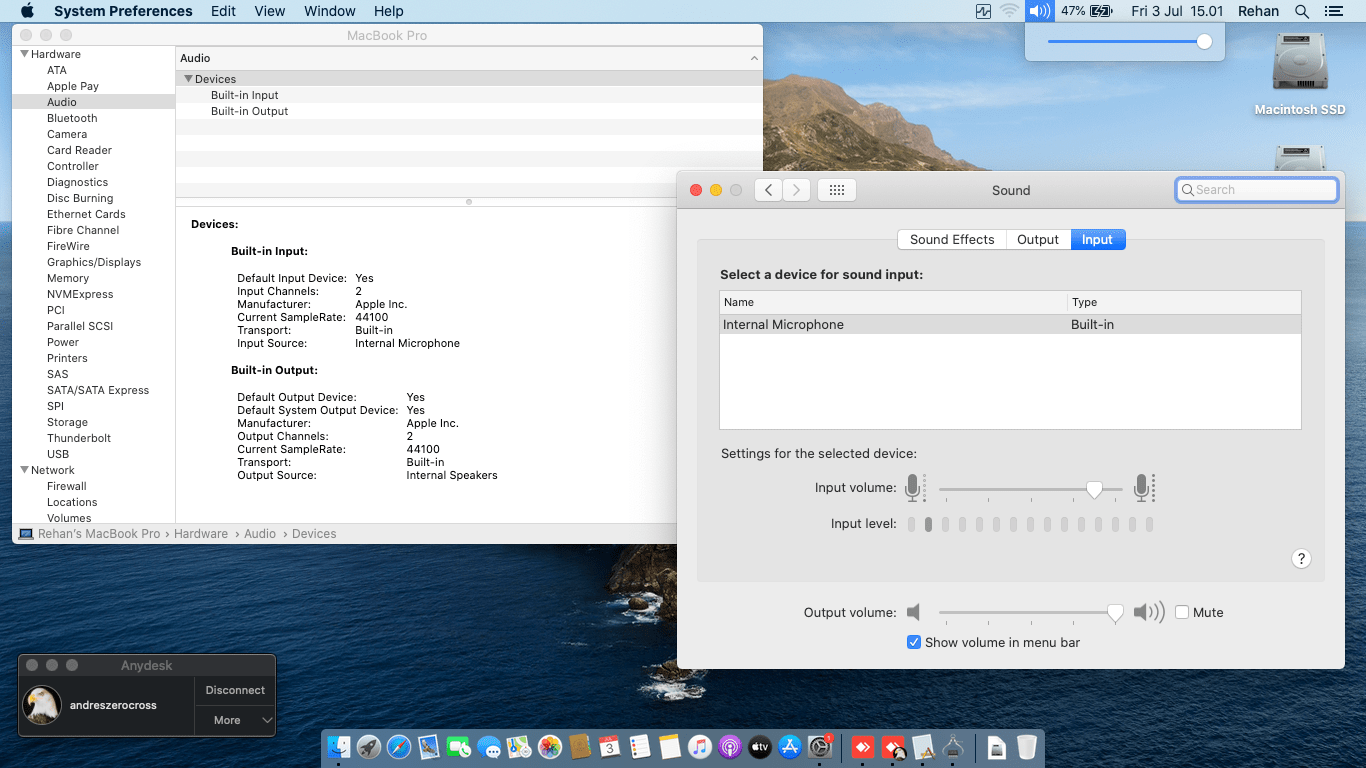Screen dimensions: 1366x768
Task: Switch to the Output tab
Action: pos(1037,240)
